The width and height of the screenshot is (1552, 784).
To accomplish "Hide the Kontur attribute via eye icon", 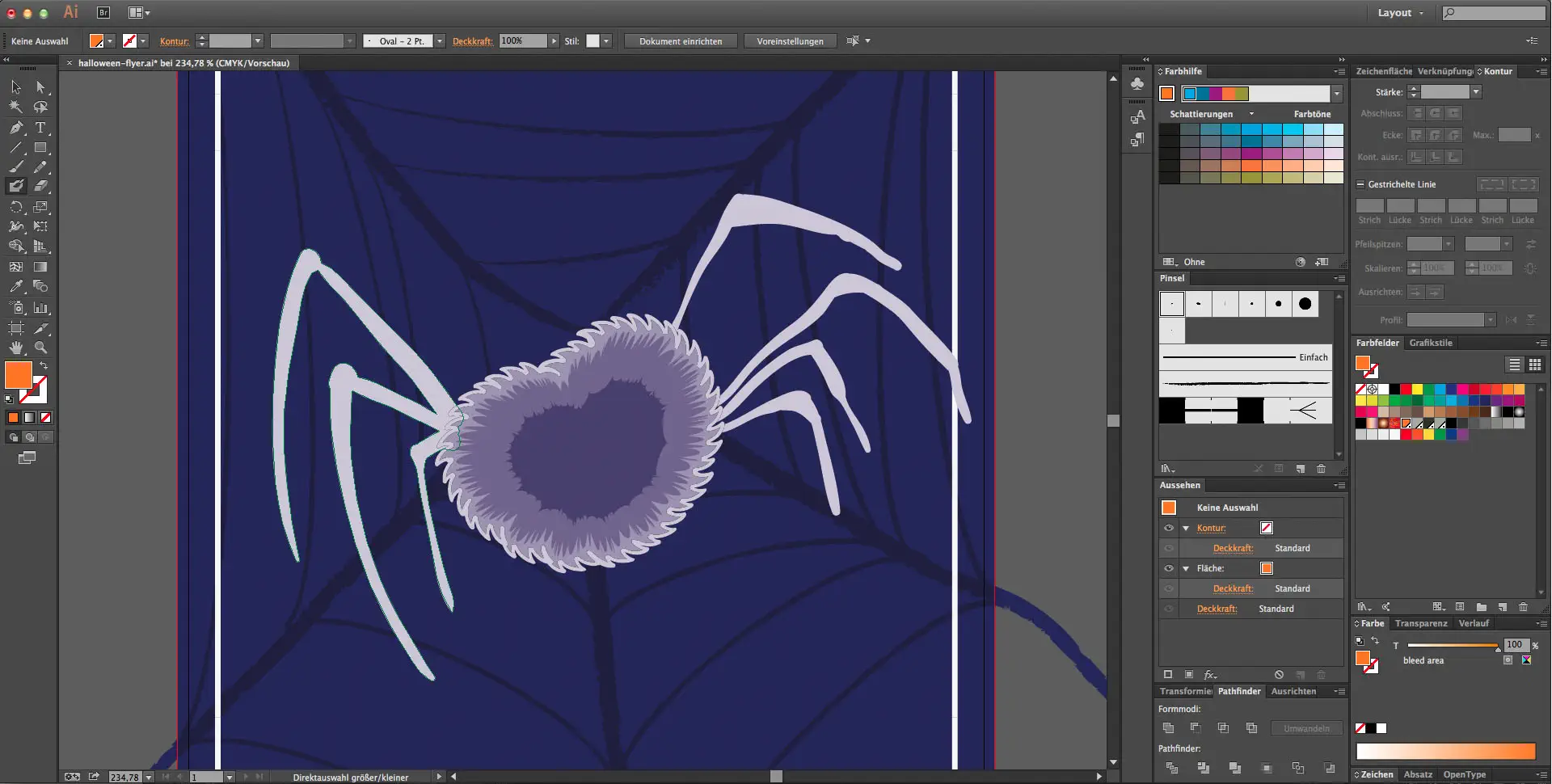I will click(1169, 528).
